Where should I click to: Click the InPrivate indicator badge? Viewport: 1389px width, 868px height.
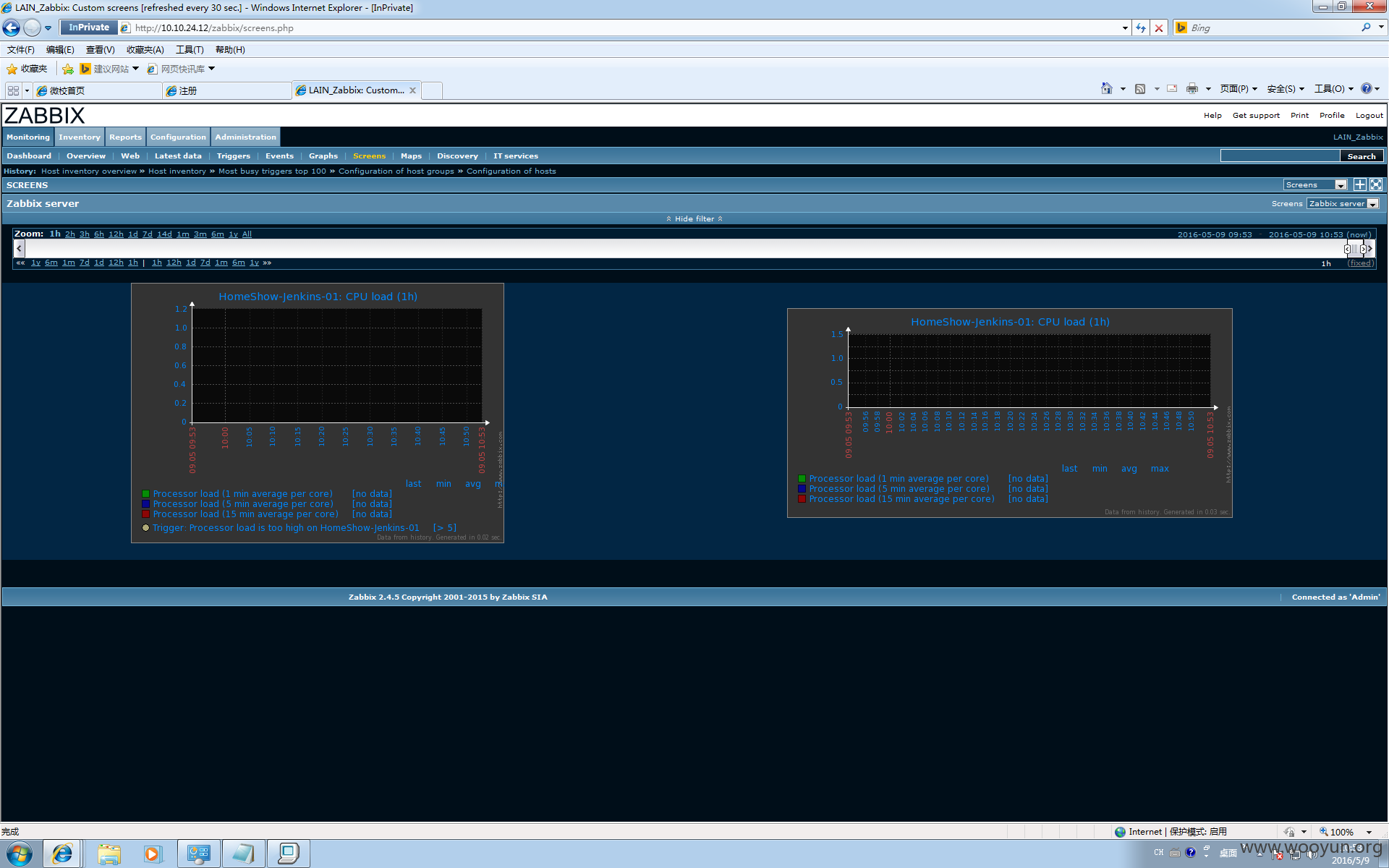click(x=89, y=27)
